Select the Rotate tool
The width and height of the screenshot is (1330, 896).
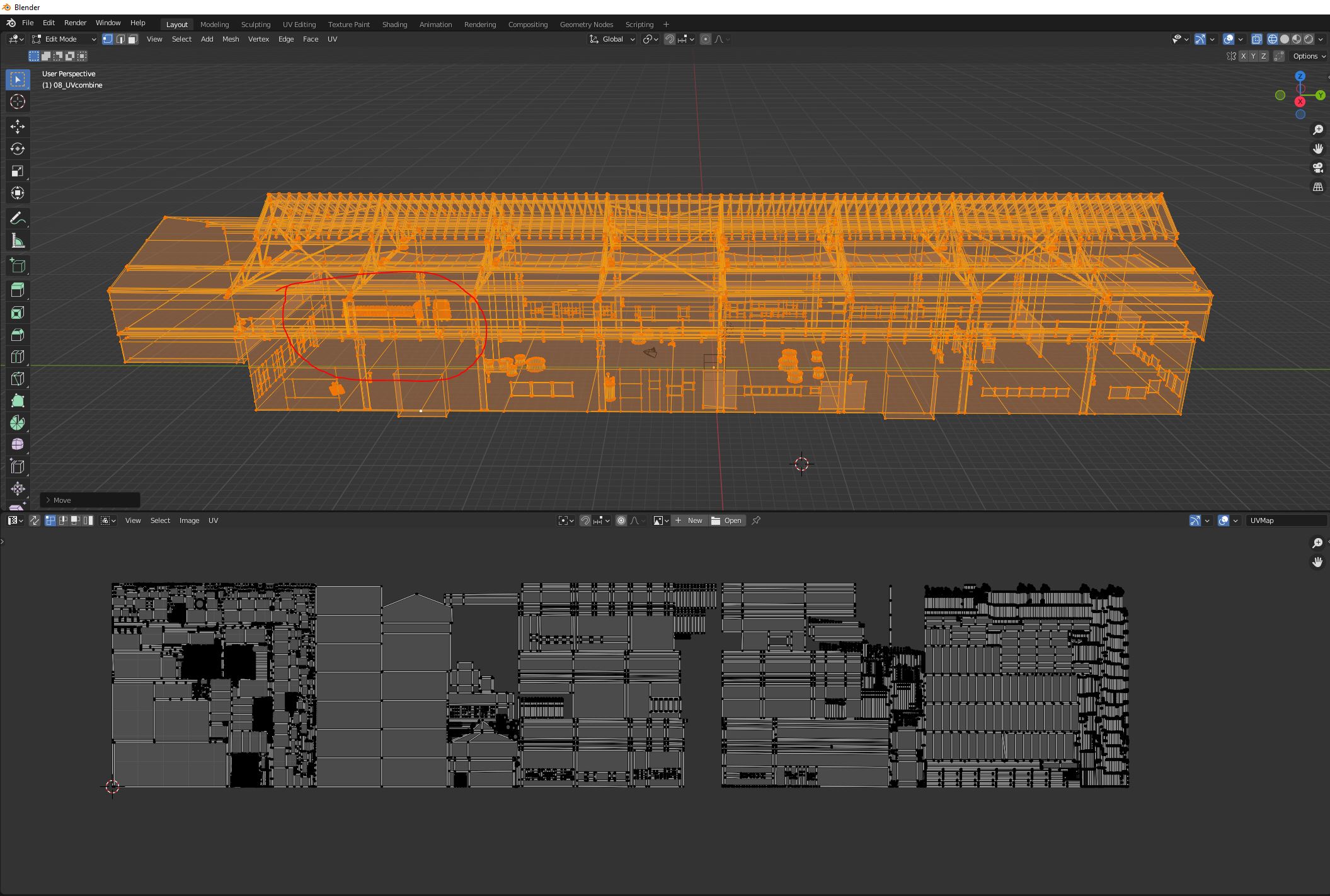[18, 149]
